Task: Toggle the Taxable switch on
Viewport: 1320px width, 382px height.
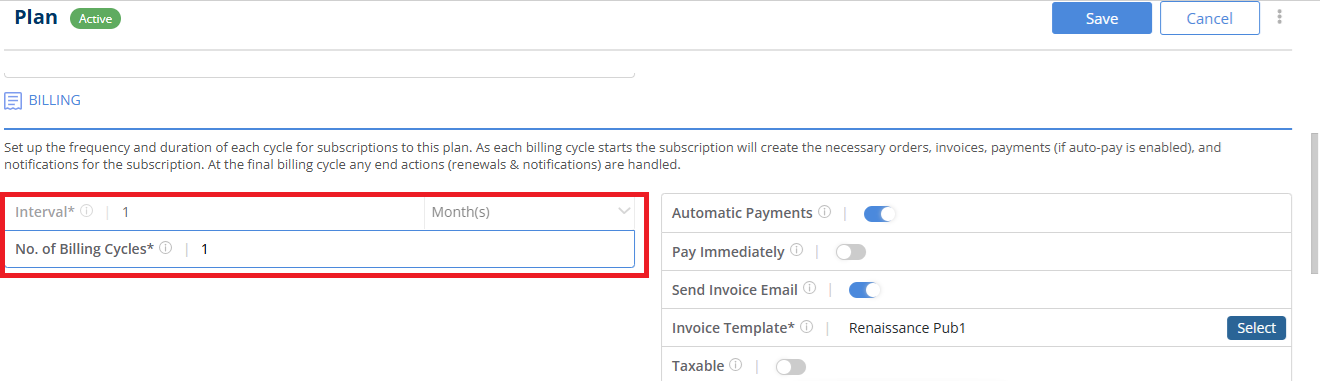Action: [x=790, y=367]
